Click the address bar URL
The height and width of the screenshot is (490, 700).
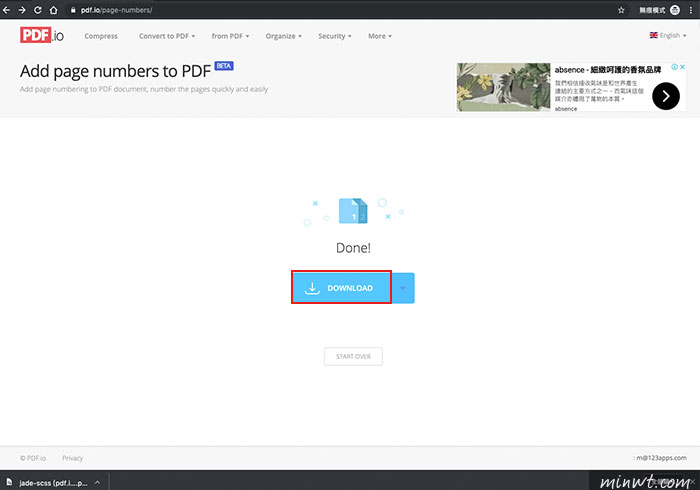click(116, 10)
